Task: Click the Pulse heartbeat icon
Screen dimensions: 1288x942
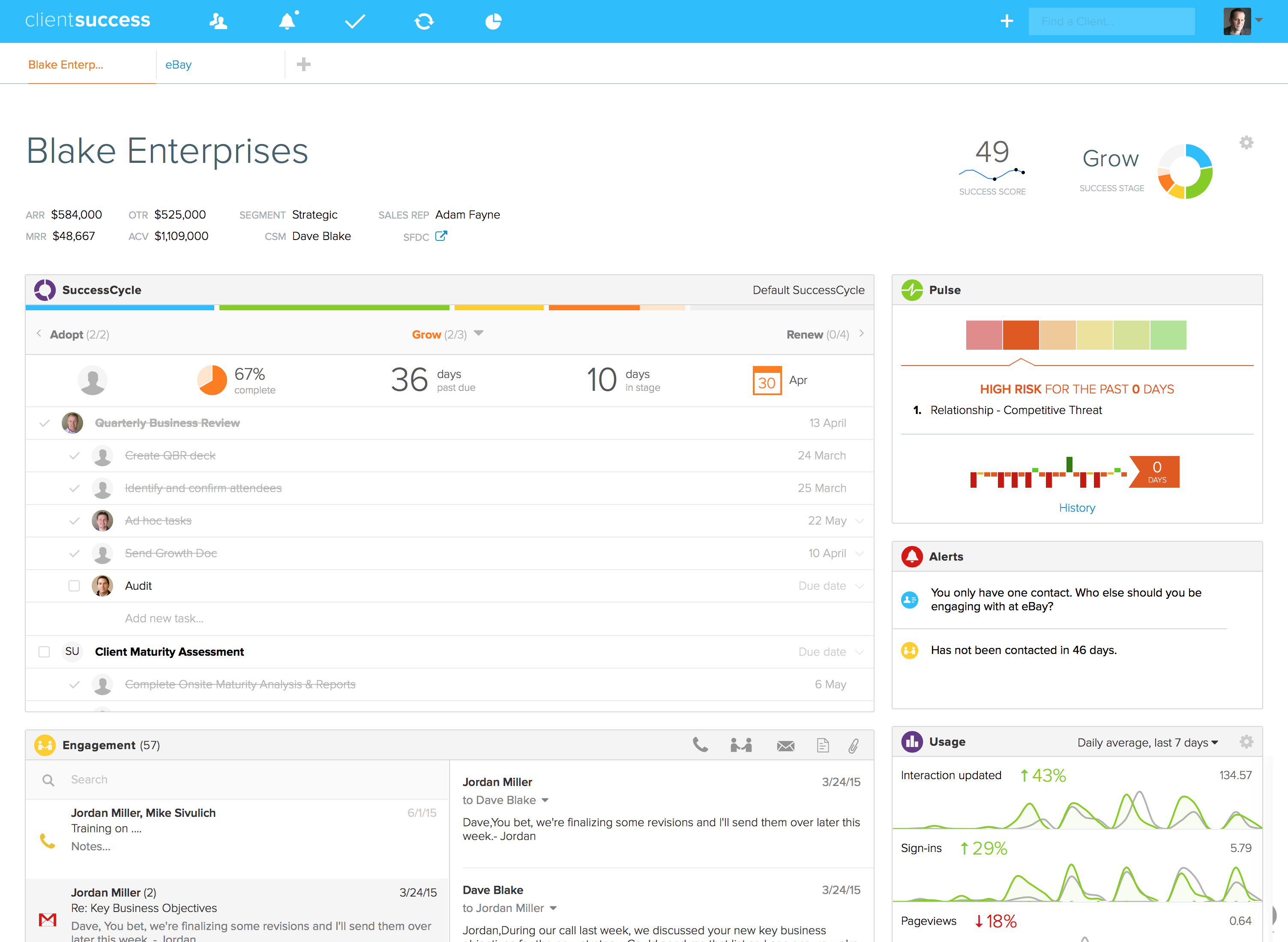Action: (x=912, y=290)
